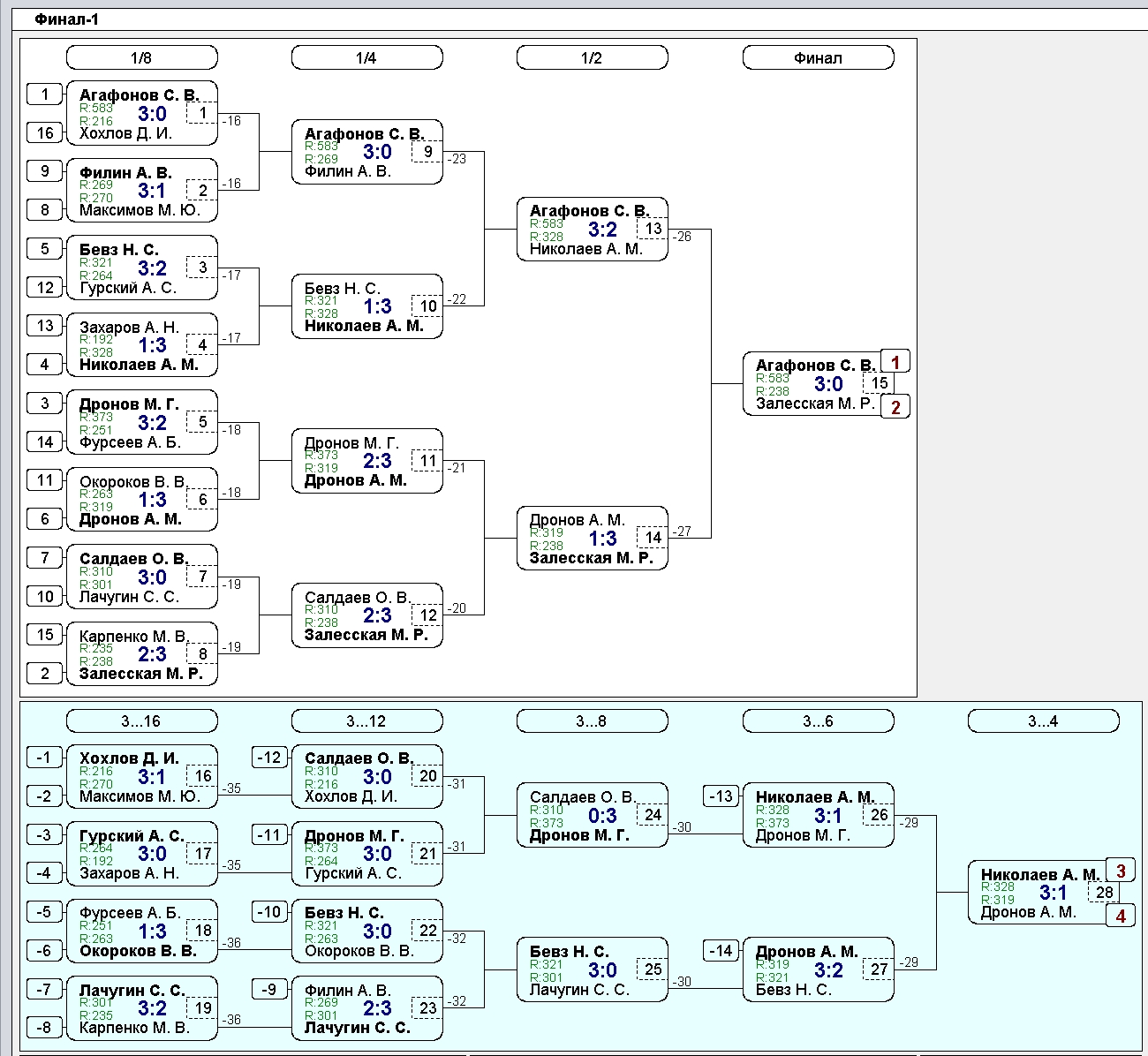Select Бевз Н. С. in match 27
This screenshot has height=1056, width=1148.
pyautogui.click(x=794, y=990)
